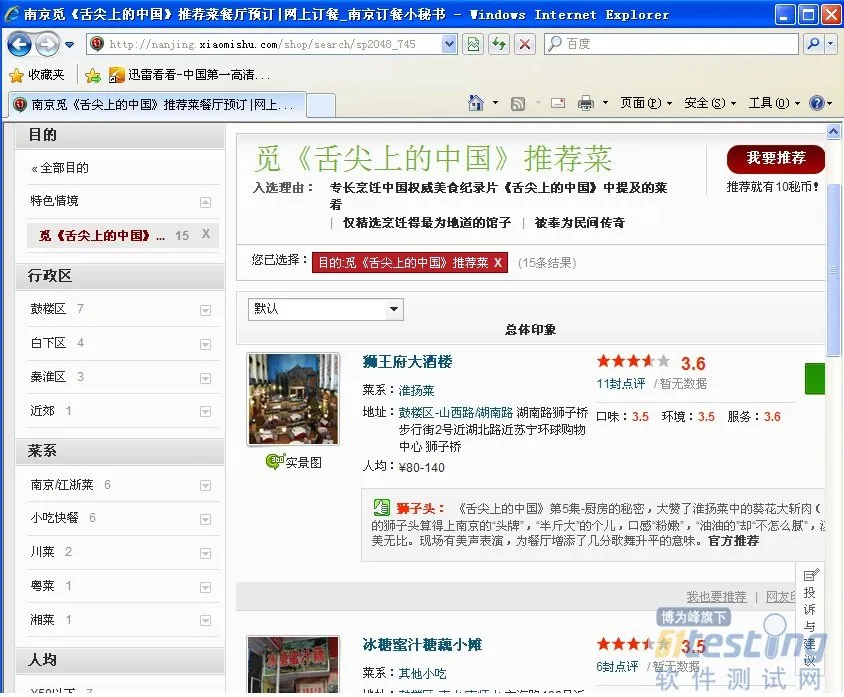844x697 pixels.
Task: Click the add to favorites bar icon
Action: (93, 75)
